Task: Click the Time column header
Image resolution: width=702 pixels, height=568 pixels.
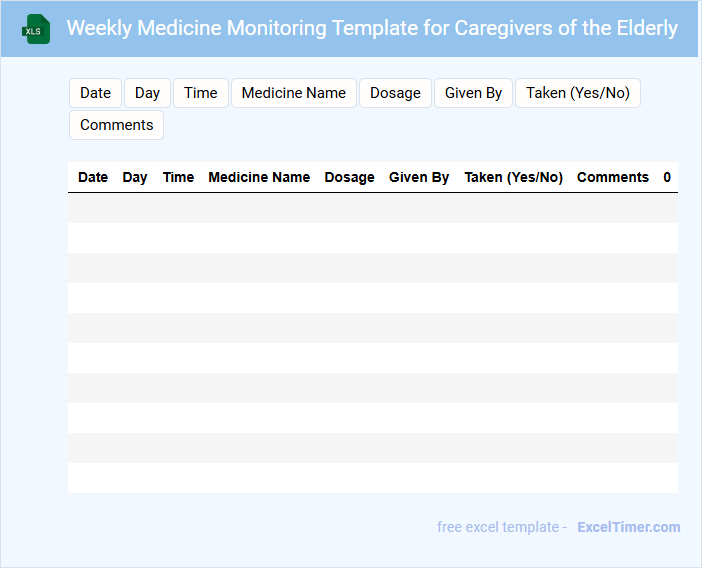Action: pyautogui.click(x=178, y=177)
